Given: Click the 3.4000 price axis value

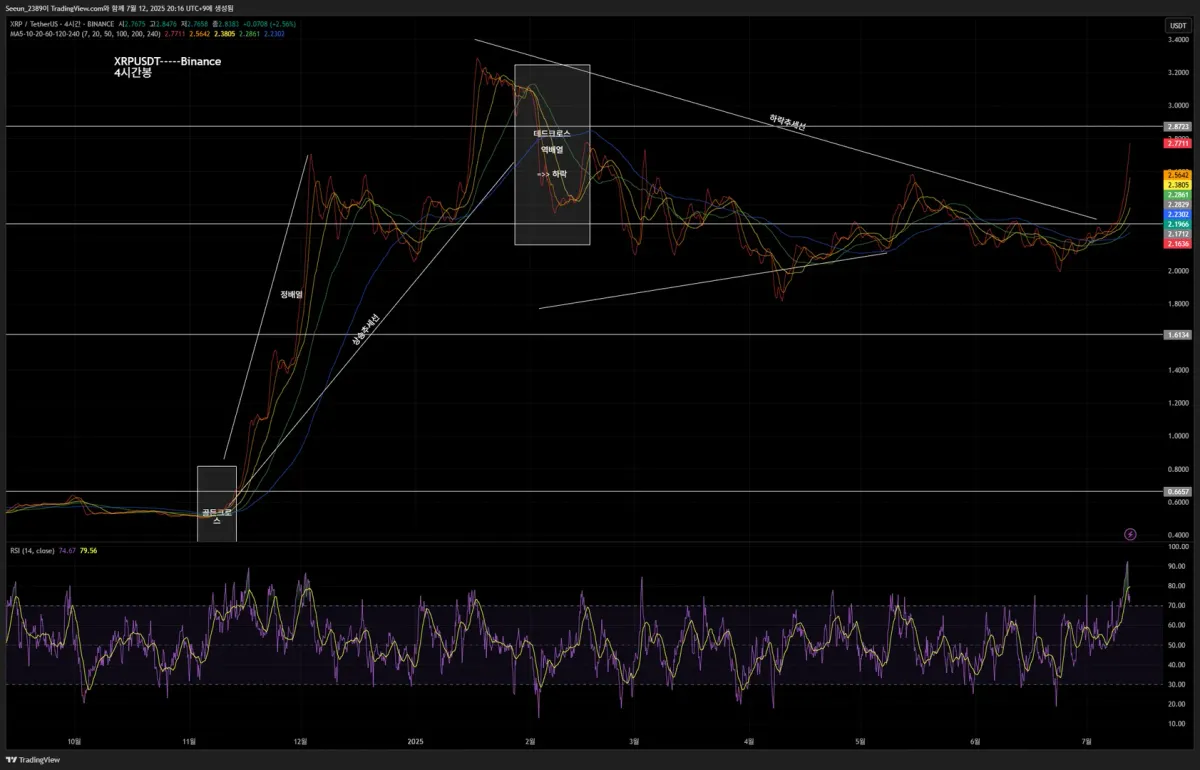Looking at the screenshot, I should (x=1177, y=40).
